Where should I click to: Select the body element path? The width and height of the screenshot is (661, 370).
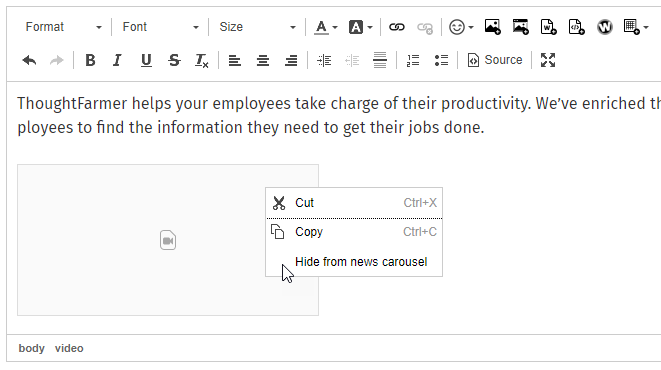point(32,348)
